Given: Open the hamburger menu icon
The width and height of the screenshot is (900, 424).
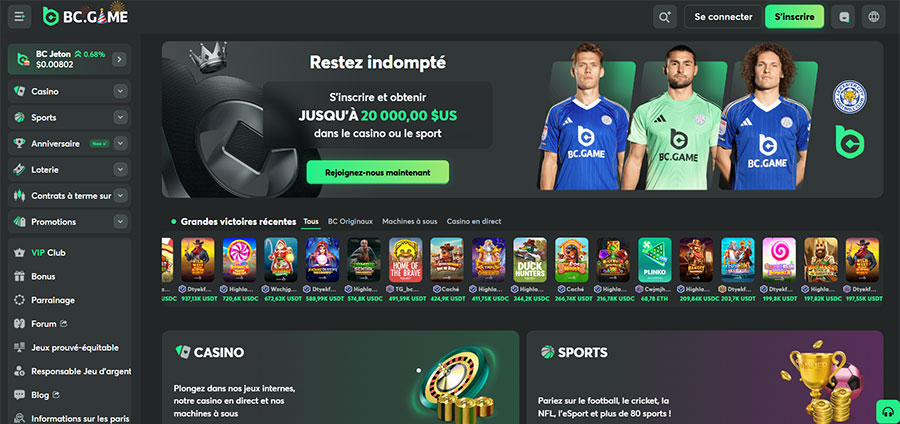Looking at the screenshot, I should pos(19,17).
